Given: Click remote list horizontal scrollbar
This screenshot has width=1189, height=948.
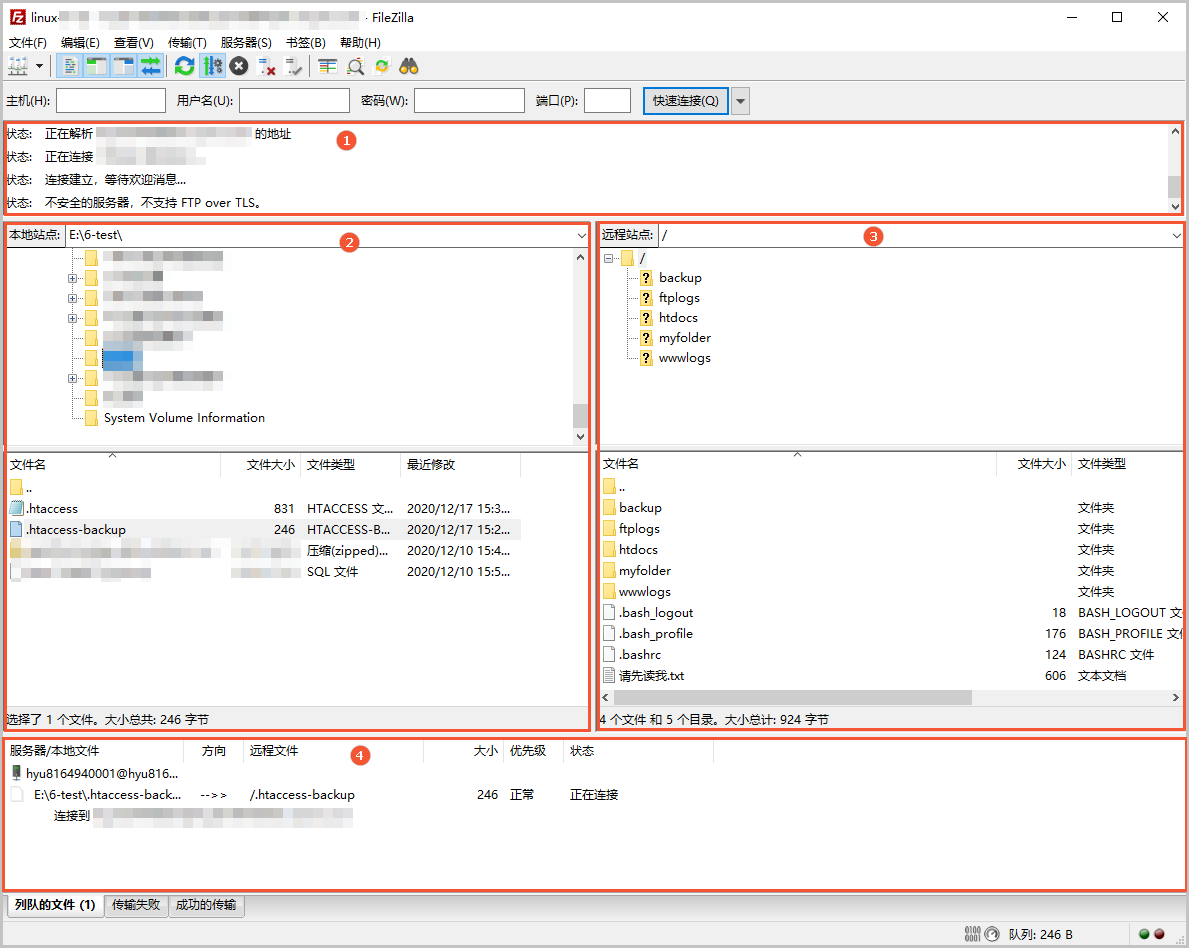Looking at the screenshot, I should point(792,697).
